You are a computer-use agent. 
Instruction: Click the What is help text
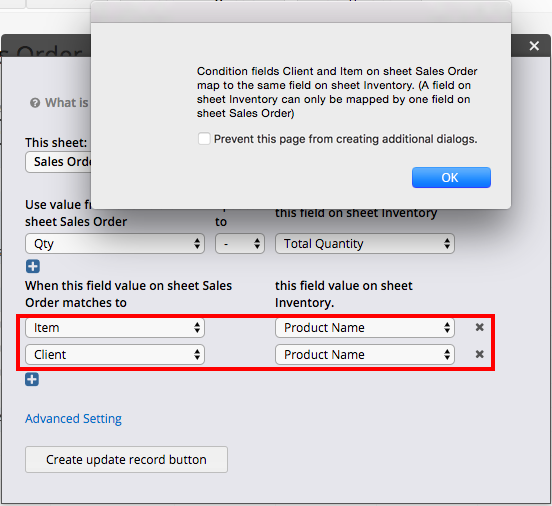(x=67, y=103)
